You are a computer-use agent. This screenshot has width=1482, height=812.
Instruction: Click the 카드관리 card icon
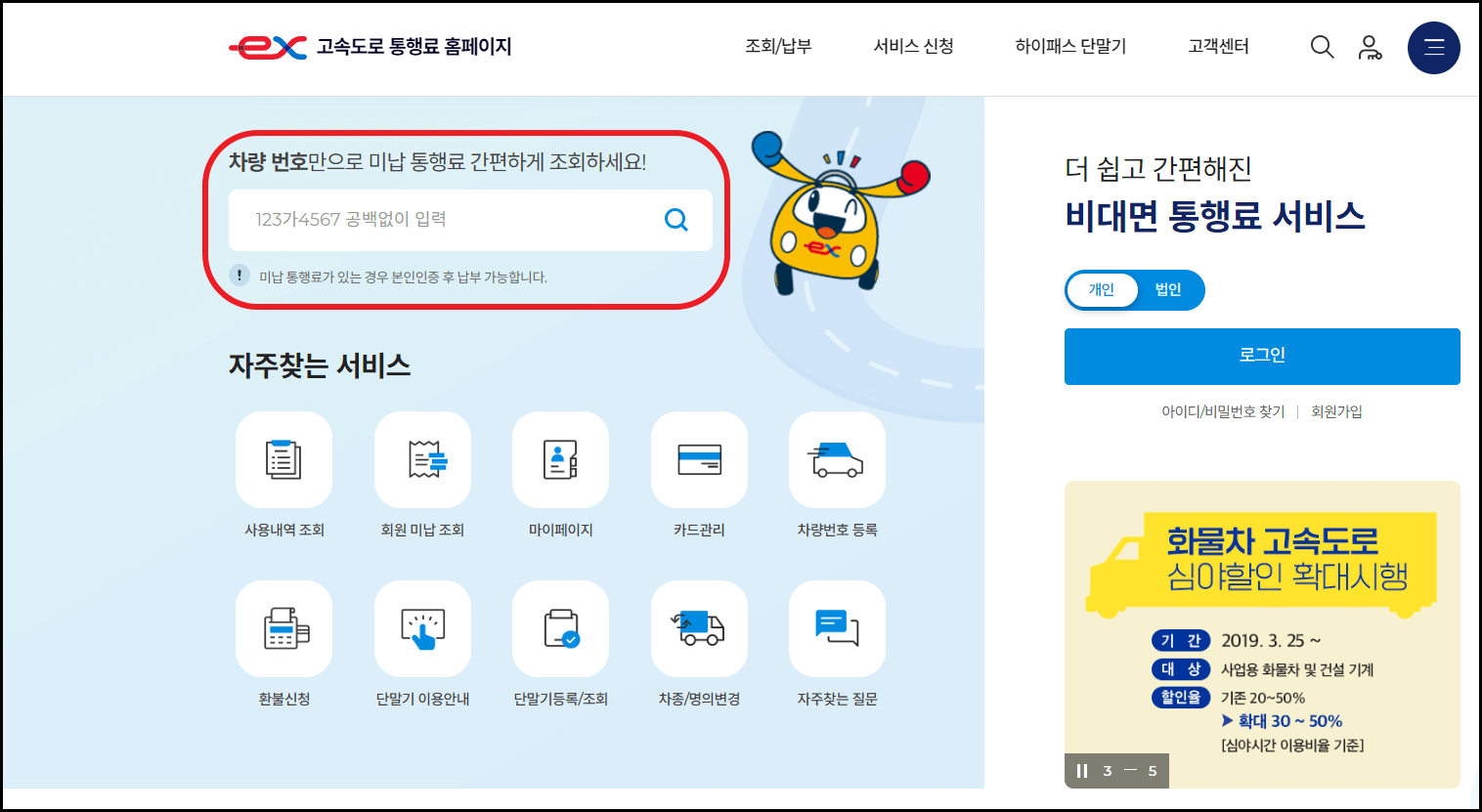(x=698, y=459)
